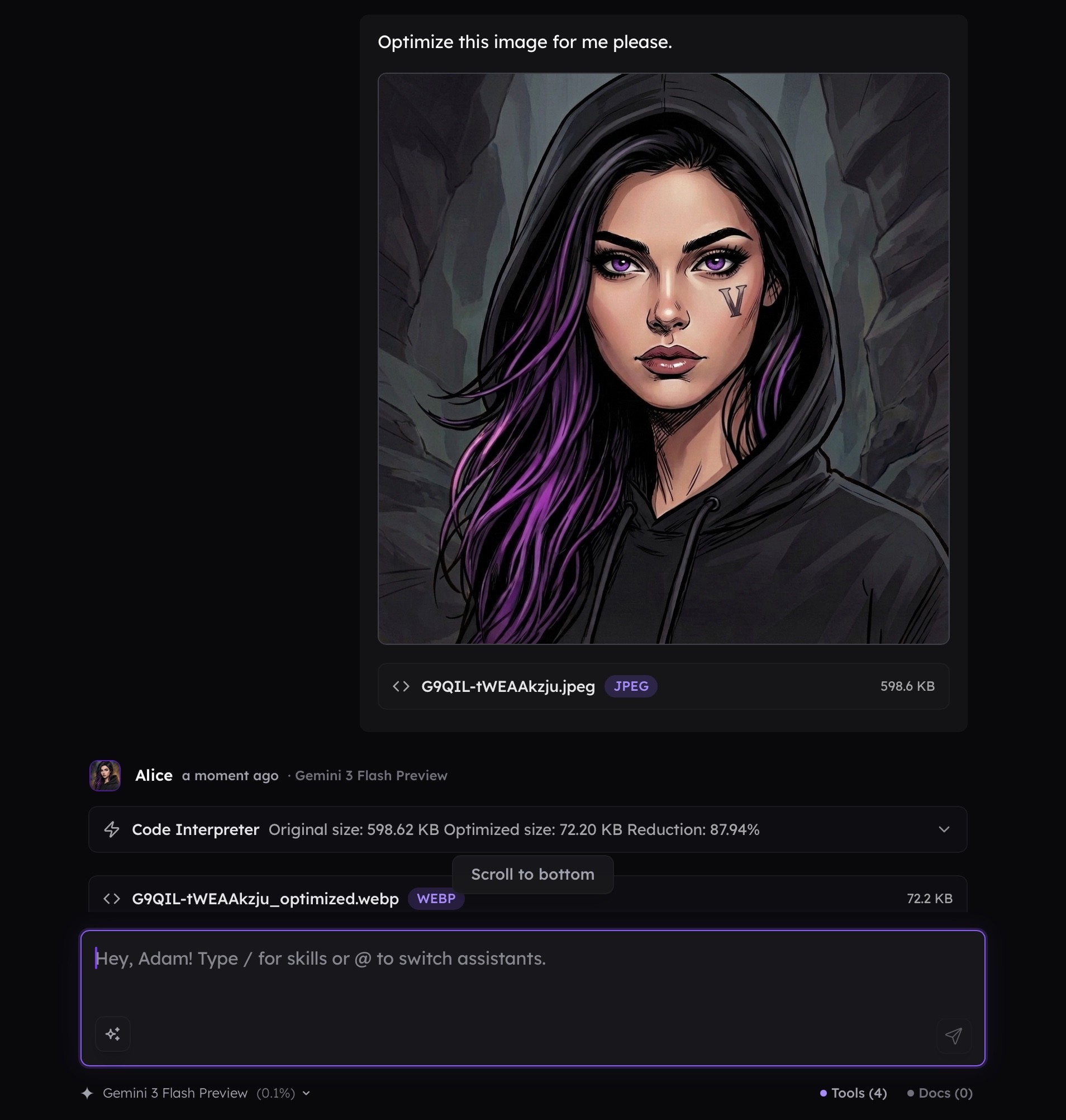Expand the Code Interpreter output row

[x=528, y=829]
